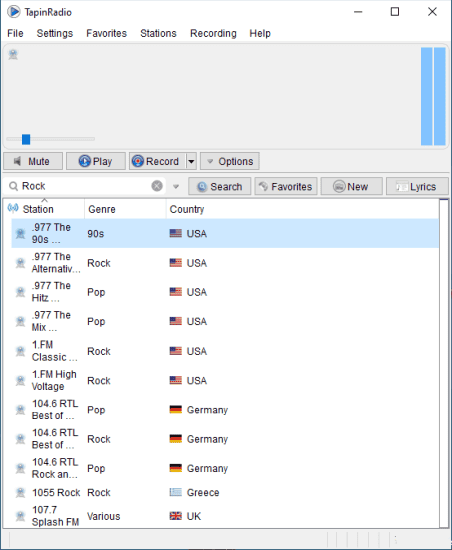This screenshot has height=550, width=452.
Task: Click the station icon for 107.7 Splash FM
Action: (20, 516)
